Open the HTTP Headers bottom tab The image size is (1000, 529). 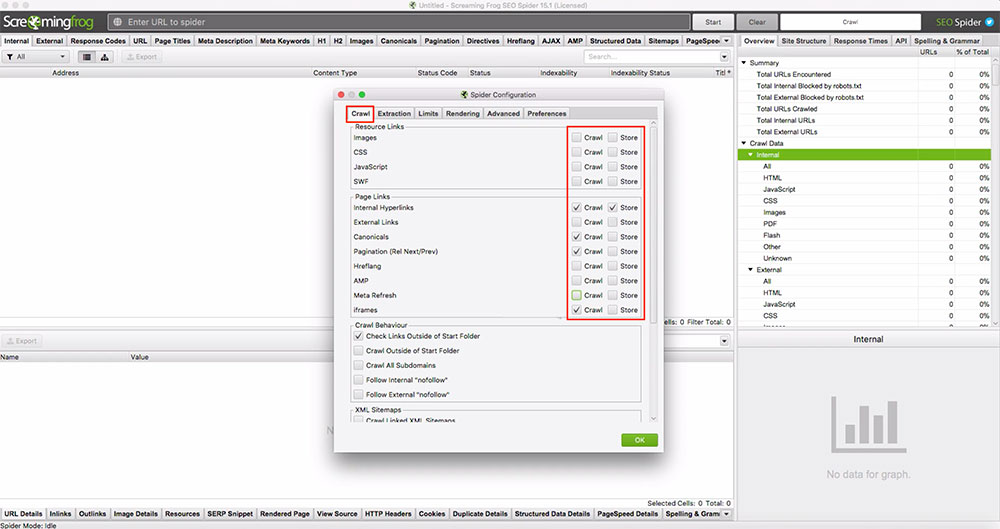tap(388, 514)
